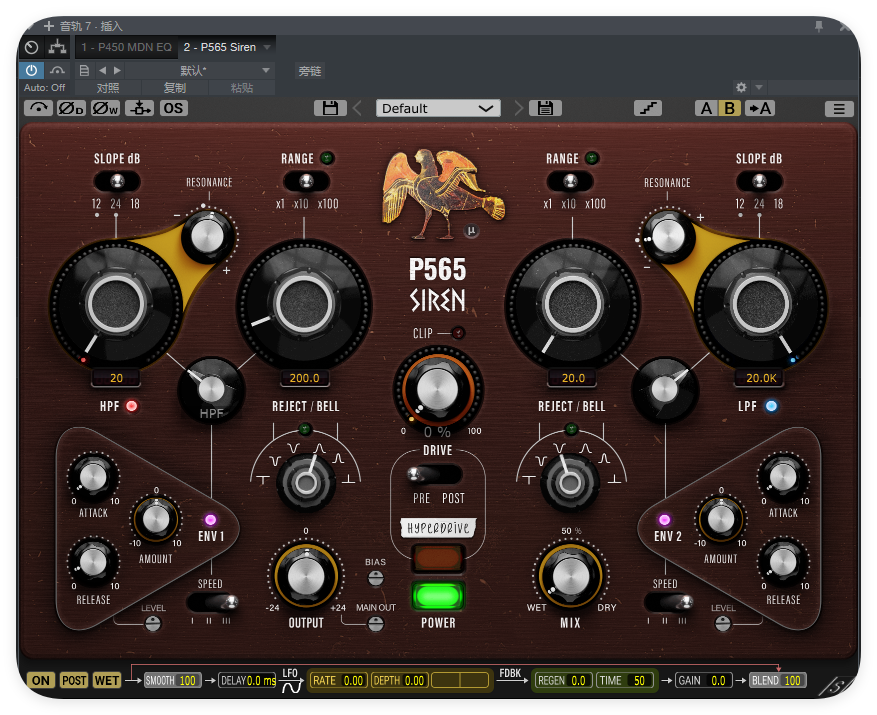Save preset with right floppy icon
The height and width of the screenshot is (715, 877).
point(545,108)
